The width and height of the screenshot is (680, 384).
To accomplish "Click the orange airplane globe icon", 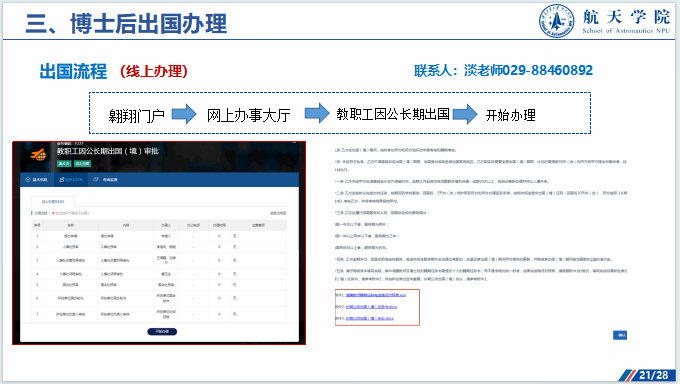I will pos(38,154).
